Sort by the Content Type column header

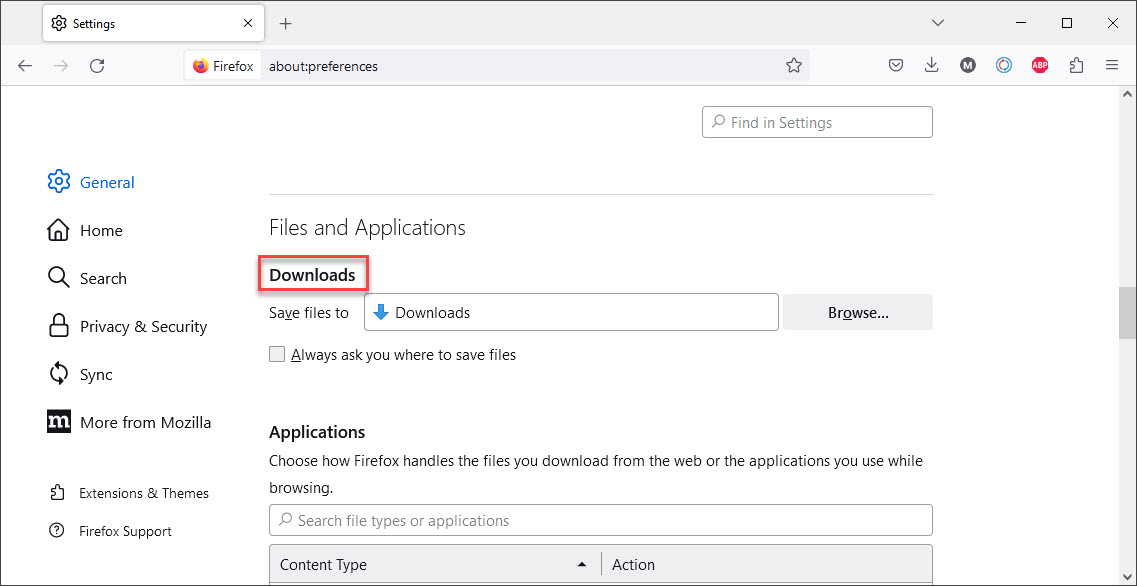point(430,564)
